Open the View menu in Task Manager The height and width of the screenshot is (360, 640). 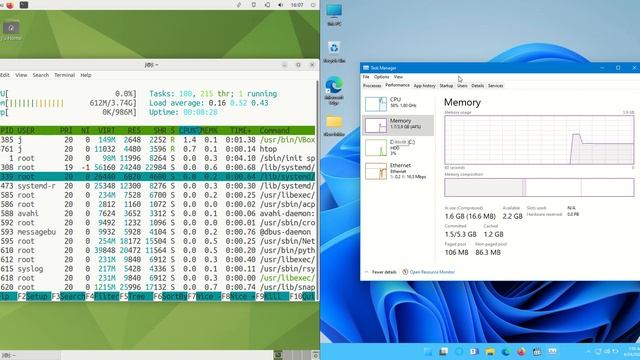[x=398, y=77]
